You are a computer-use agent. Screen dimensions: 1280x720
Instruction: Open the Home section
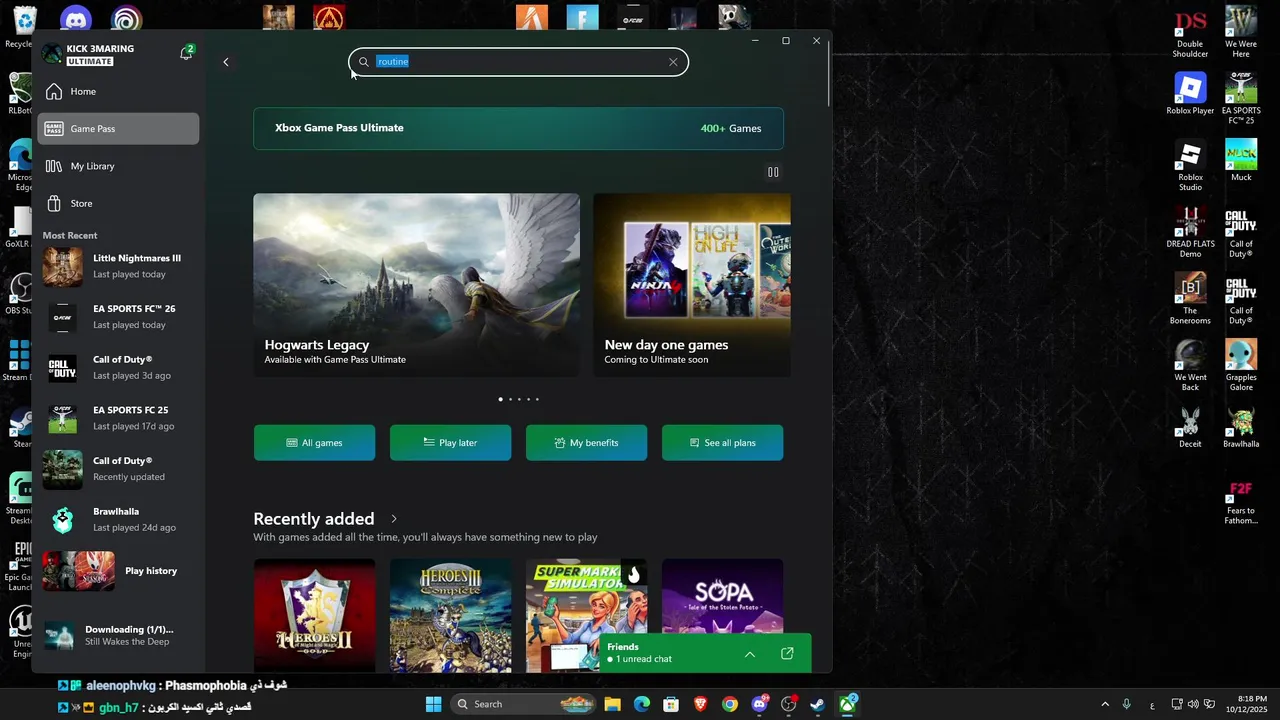click(118, 91)
